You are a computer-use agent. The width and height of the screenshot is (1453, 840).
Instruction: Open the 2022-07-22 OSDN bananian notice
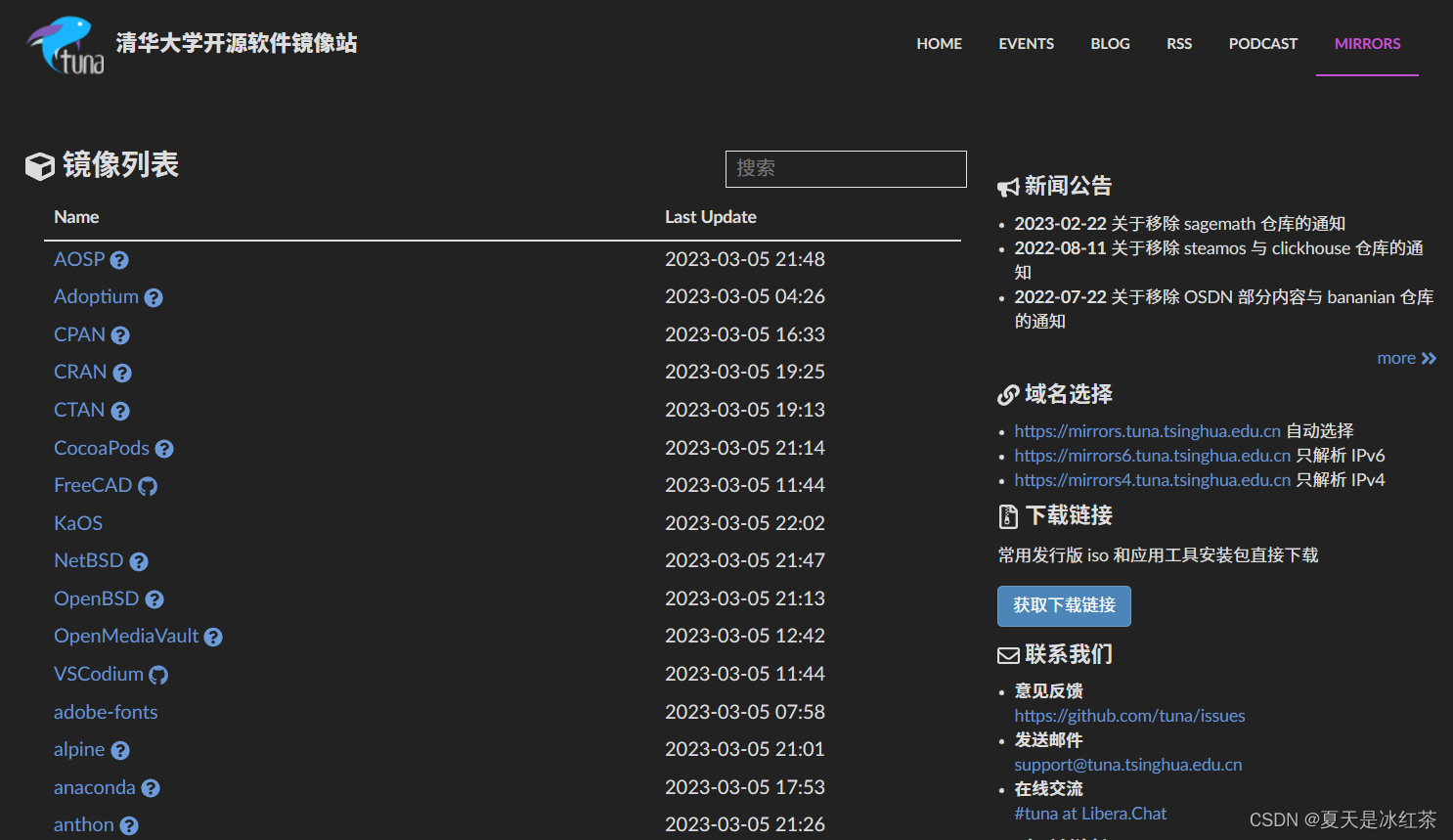pyautogui.click(x=1223, y=309)
